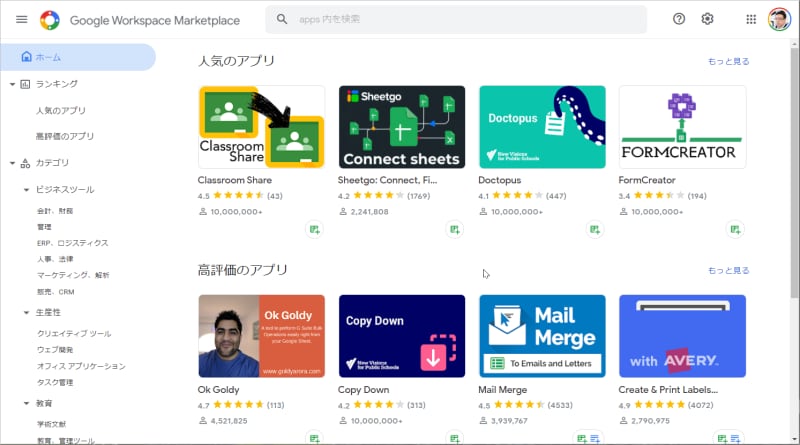The image size is (800, 445).
Task: Click the FormCreator title text
Action: coord(647,180)
